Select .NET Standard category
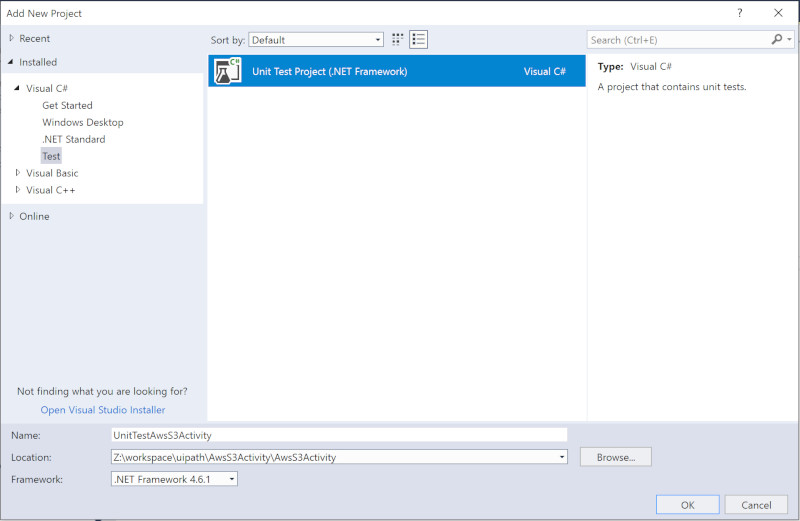This screenshot has height=521, width=800. [x=73, y=139]
